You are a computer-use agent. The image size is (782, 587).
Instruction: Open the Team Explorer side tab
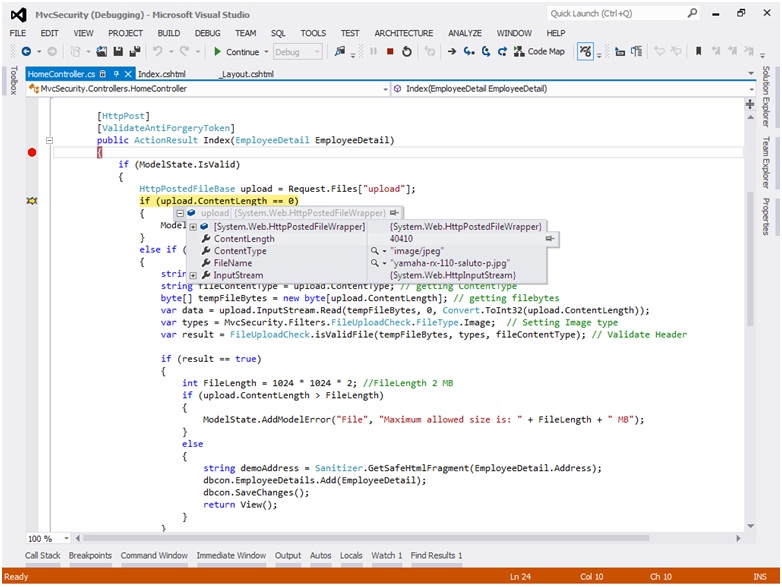click(766, 163)
